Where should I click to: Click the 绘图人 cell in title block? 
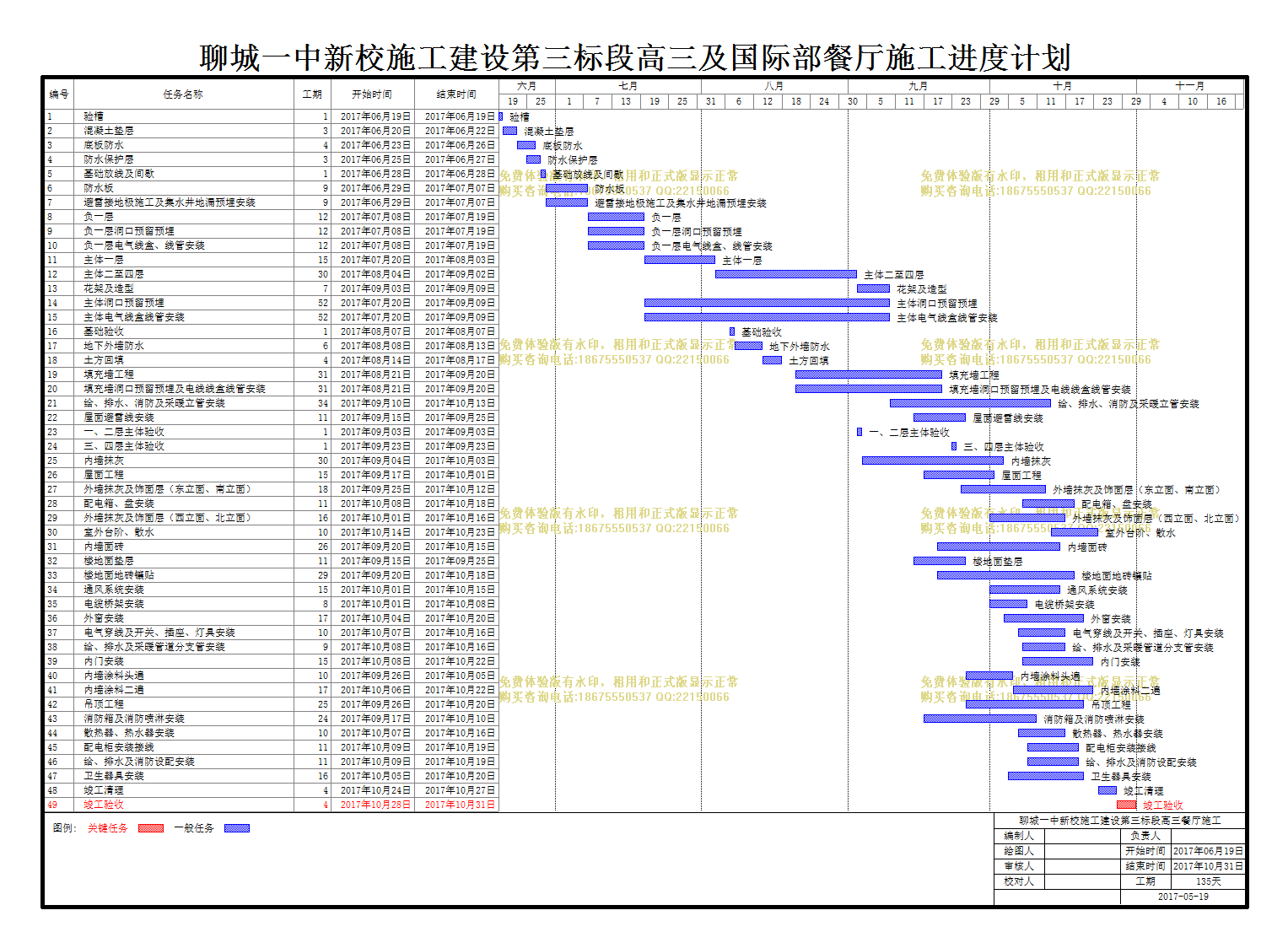[1019, 851]
